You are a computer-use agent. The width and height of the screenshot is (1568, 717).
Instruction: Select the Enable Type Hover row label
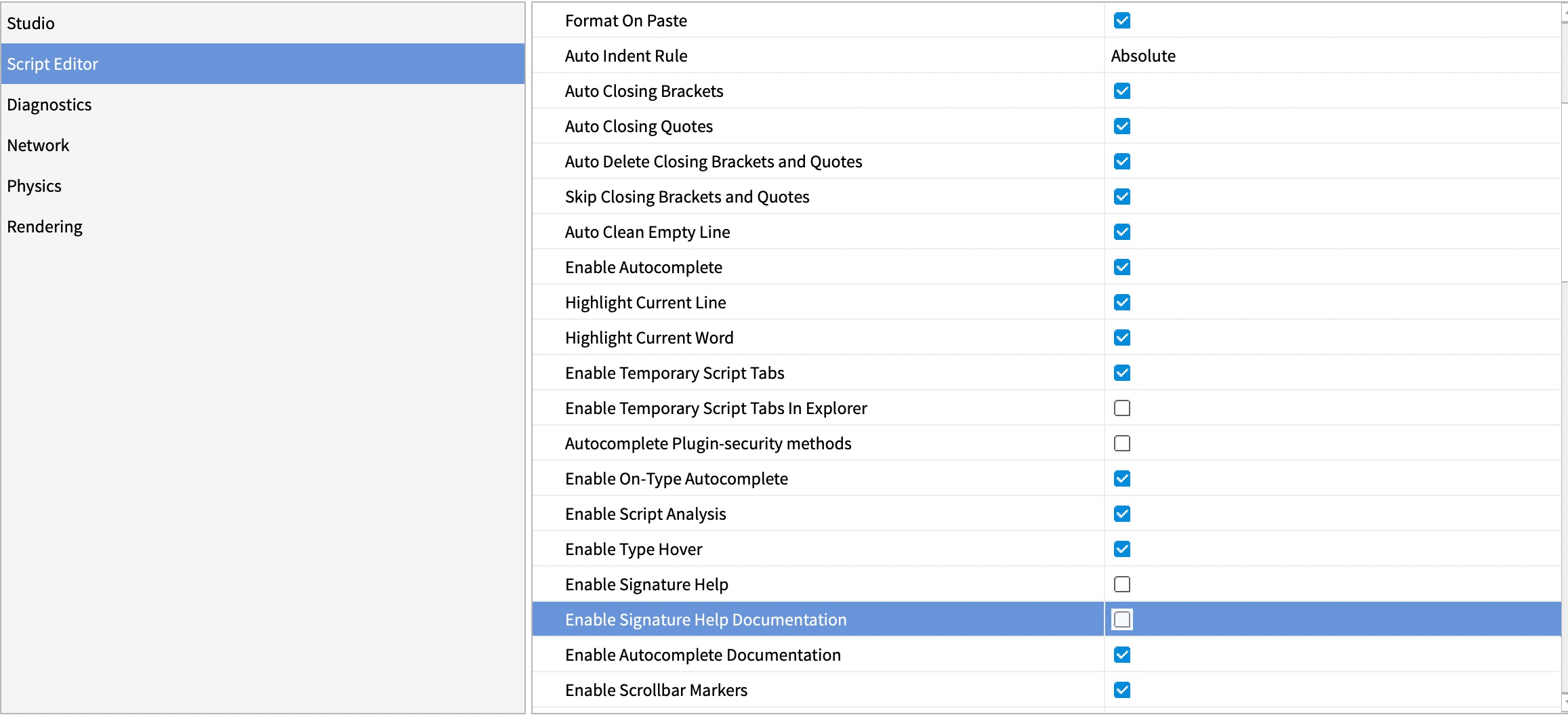634,549
